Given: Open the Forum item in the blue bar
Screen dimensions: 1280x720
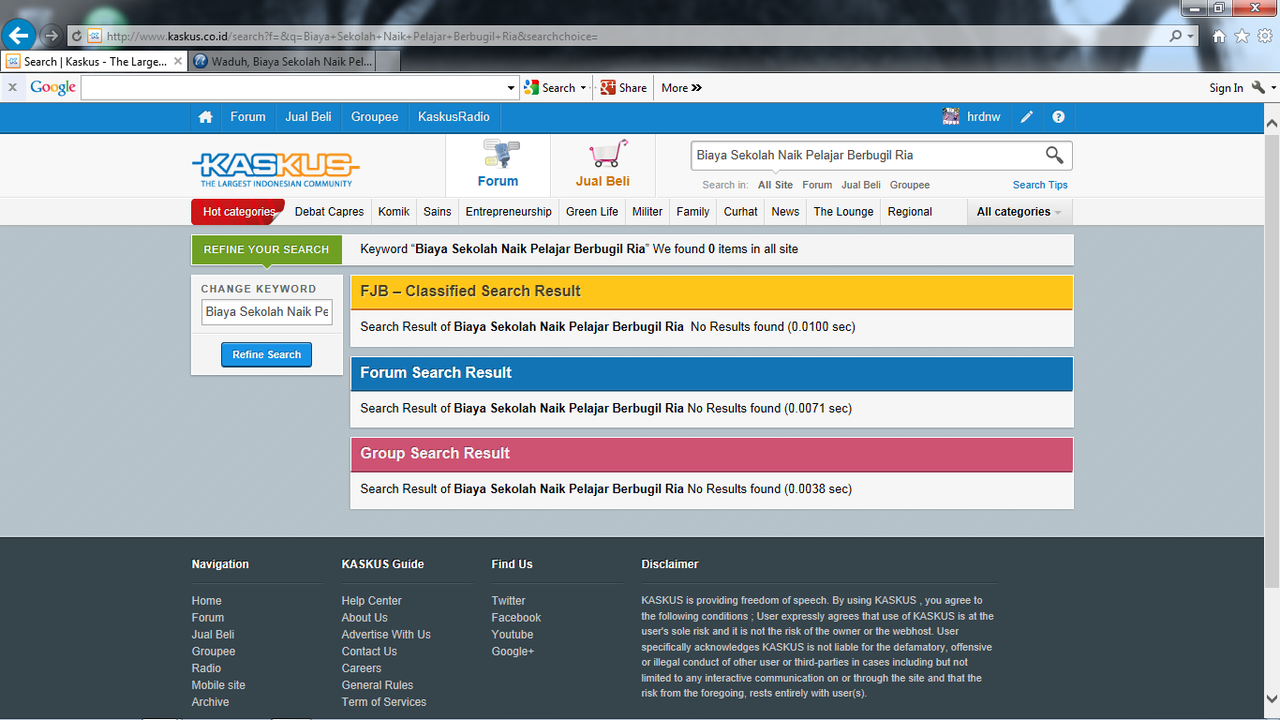Looking at the screenshot, I should tap(248, 117).
